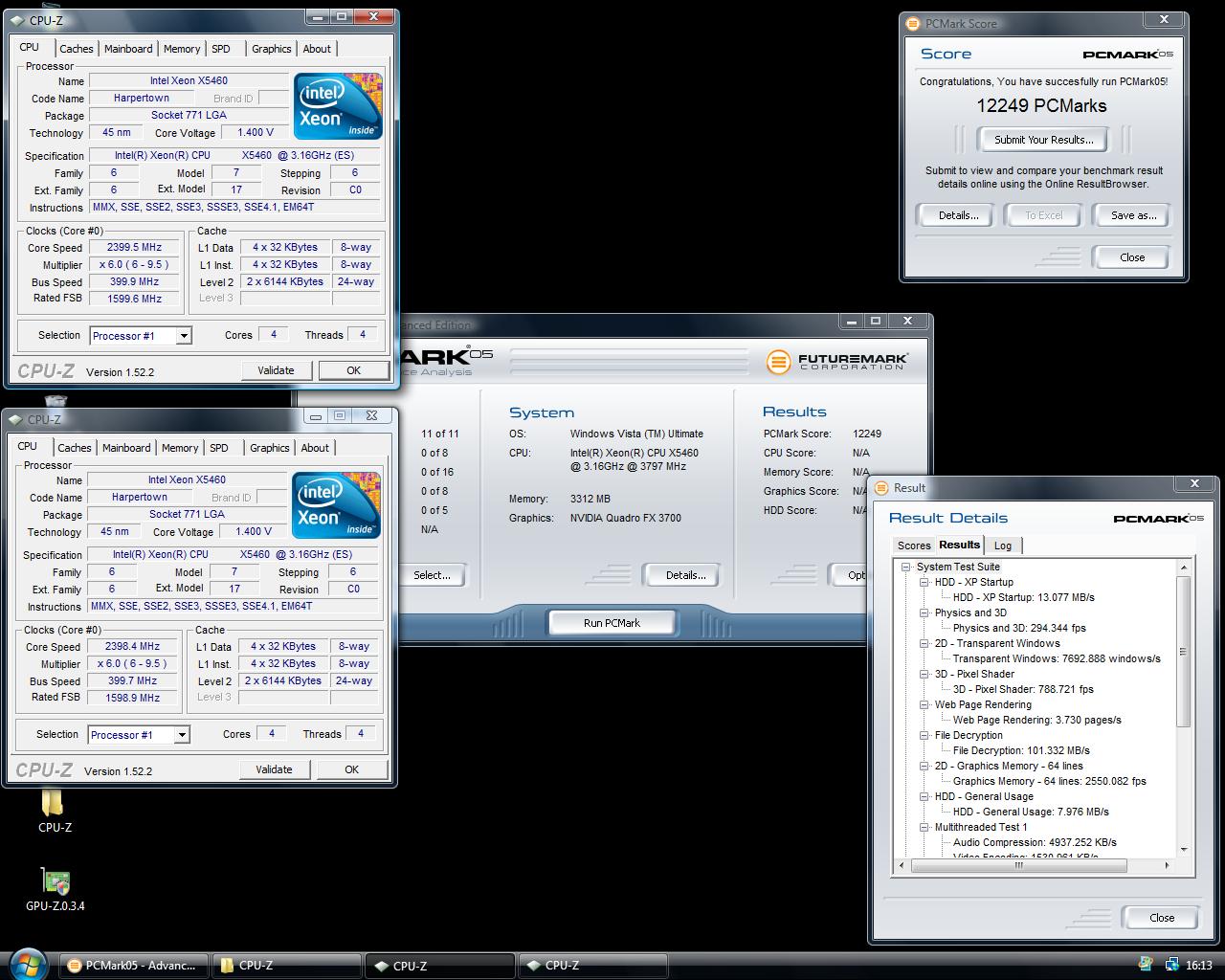Collapse the 3D - Pixel Shader node
The image size is (1225, 980).
point(924,674)
